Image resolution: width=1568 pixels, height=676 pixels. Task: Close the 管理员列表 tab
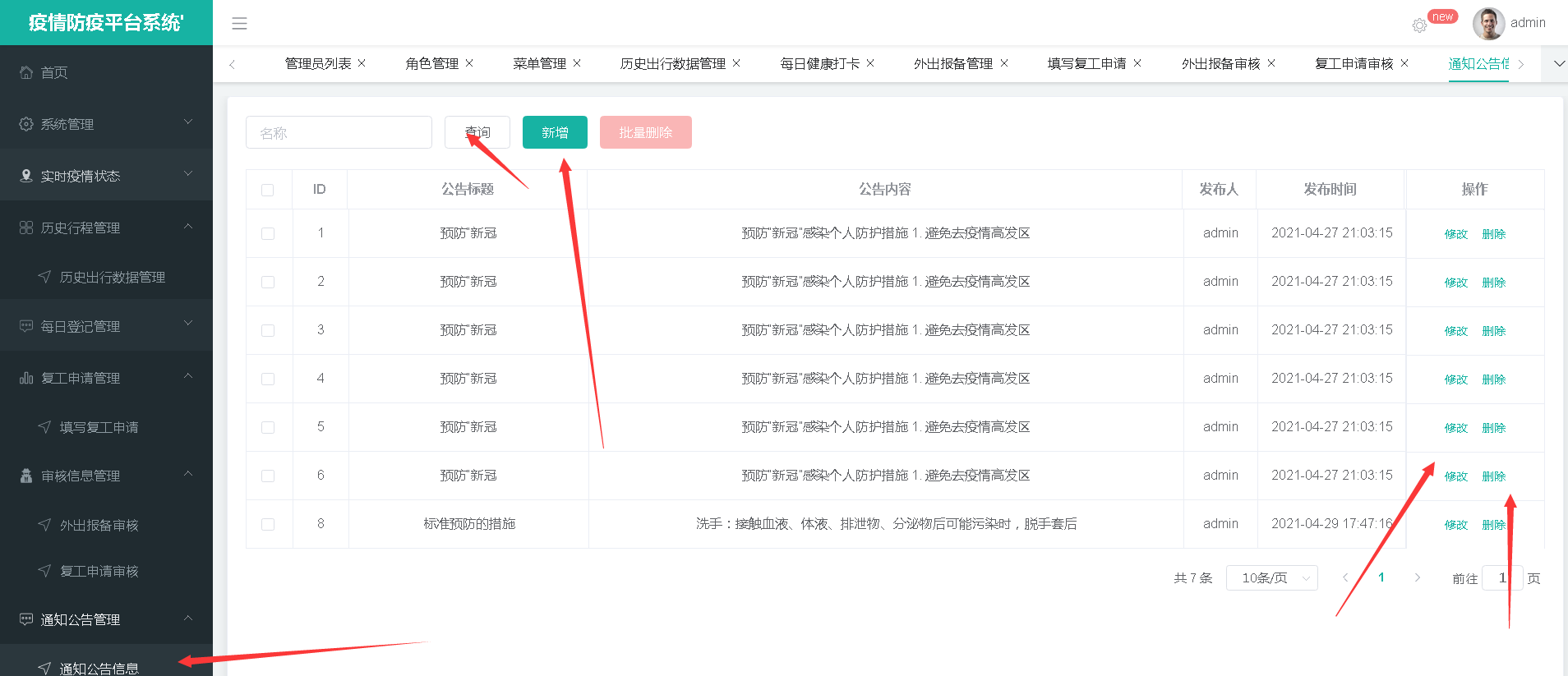coord(362,63)
